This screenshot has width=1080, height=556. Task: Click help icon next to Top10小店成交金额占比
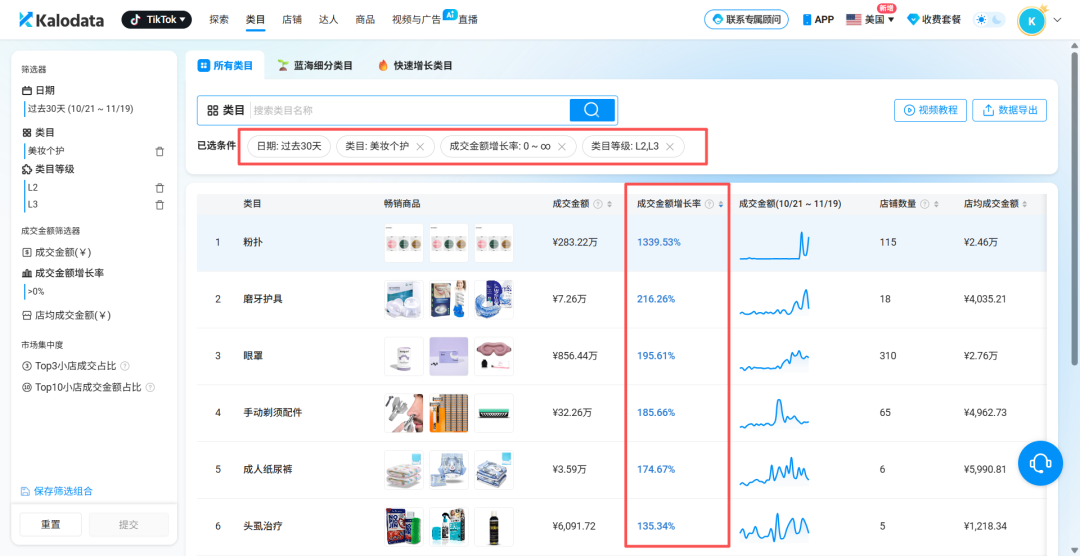pos(150,388)
